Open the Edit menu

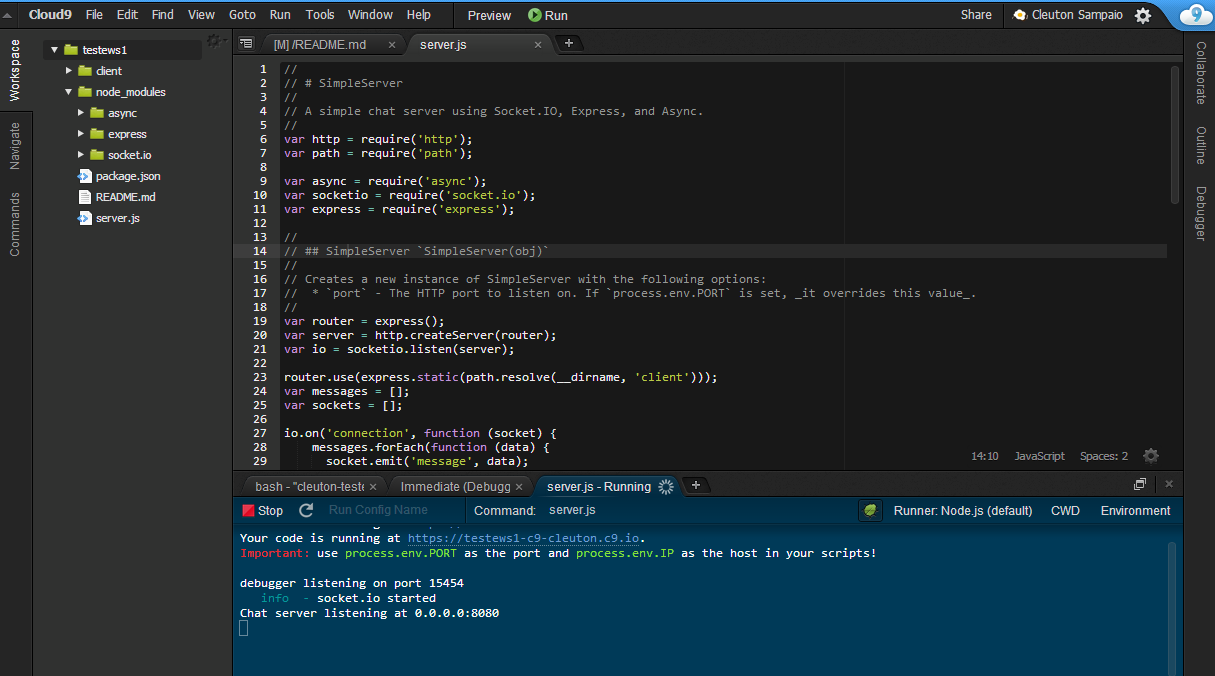[127, 15]
